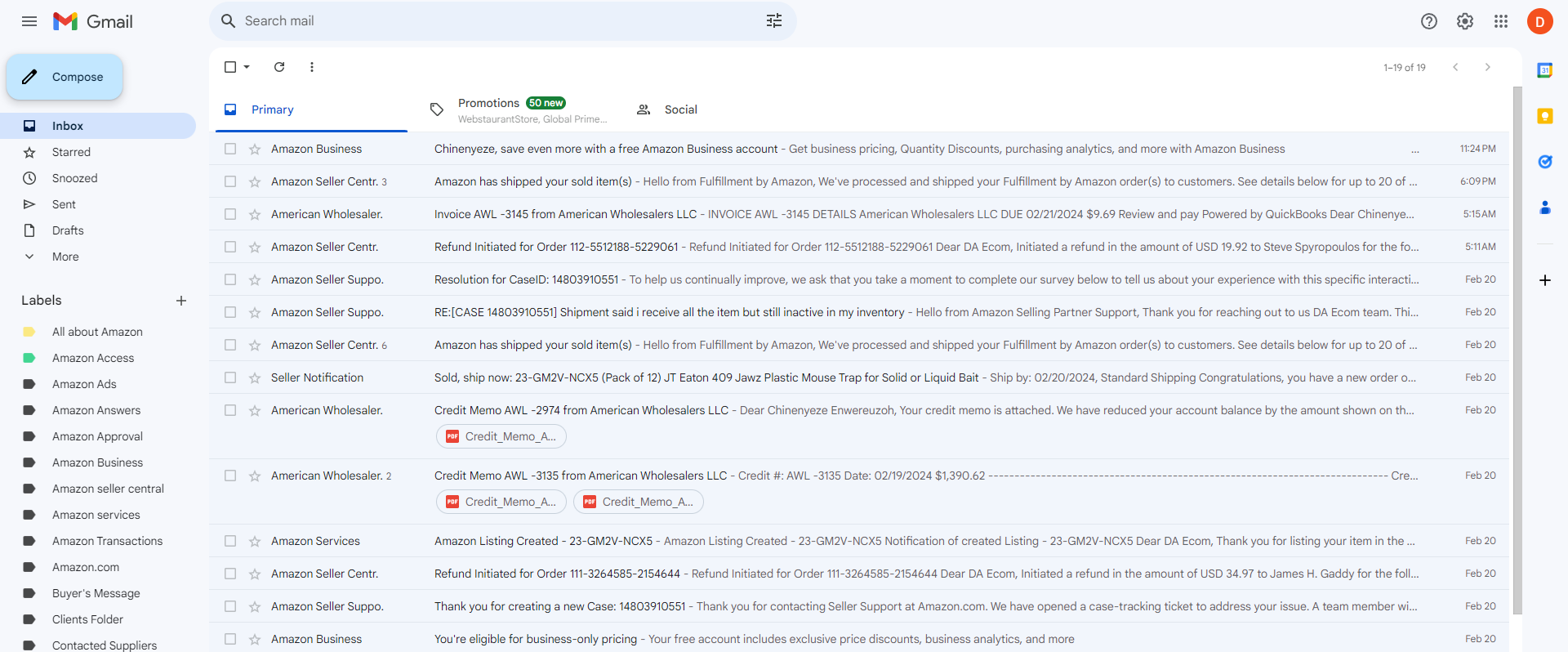
Task: Create a new label with plus icon
Action: click(x=181, y=301)
